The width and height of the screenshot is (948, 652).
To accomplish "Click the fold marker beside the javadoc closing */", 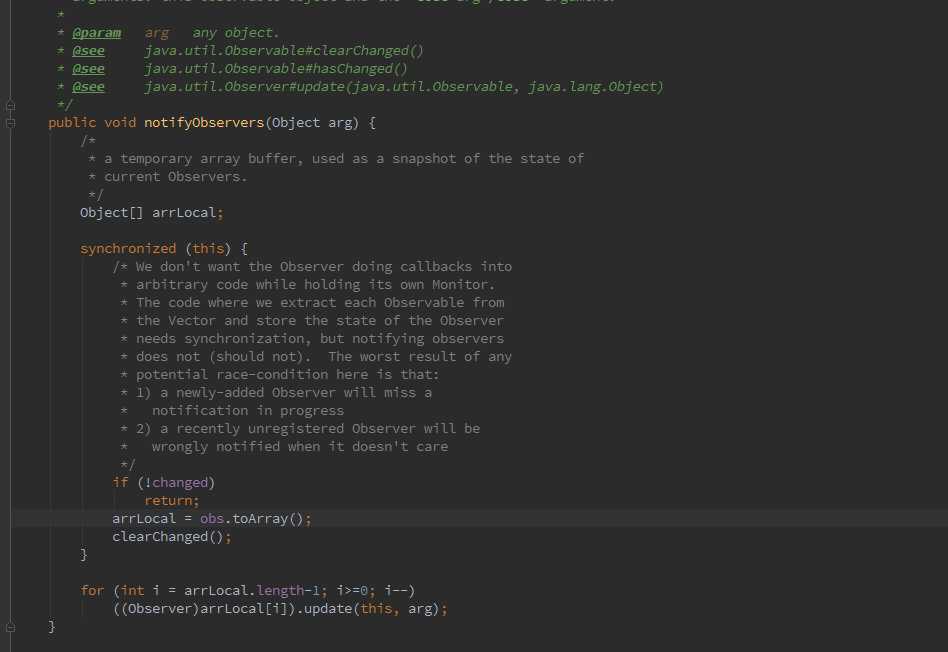I will tap(10, 105).
